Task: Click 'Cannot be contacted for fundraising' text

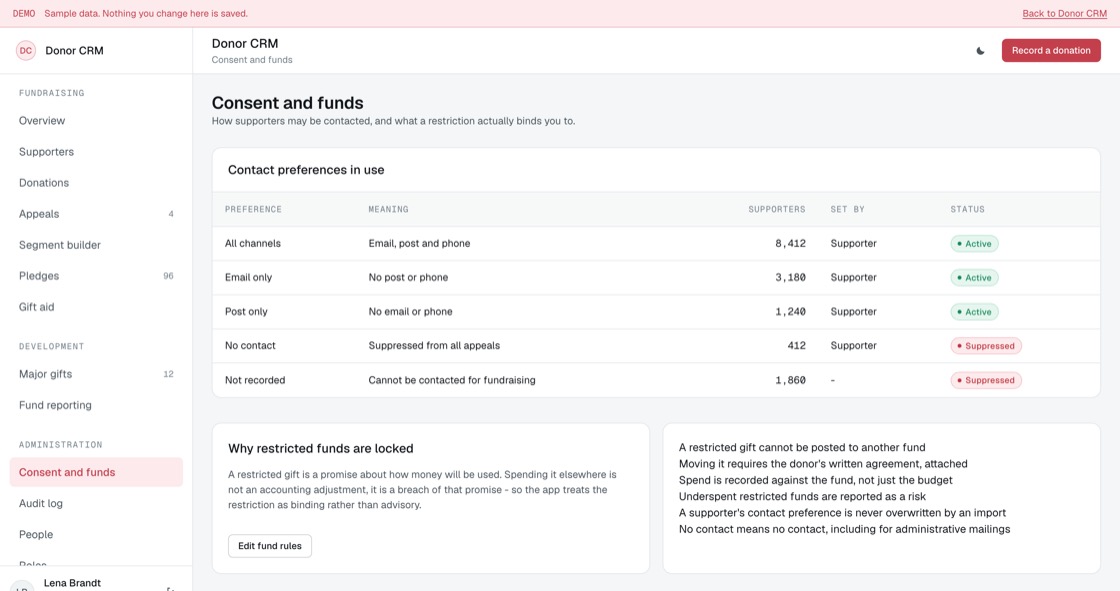Action: point(452,380)
